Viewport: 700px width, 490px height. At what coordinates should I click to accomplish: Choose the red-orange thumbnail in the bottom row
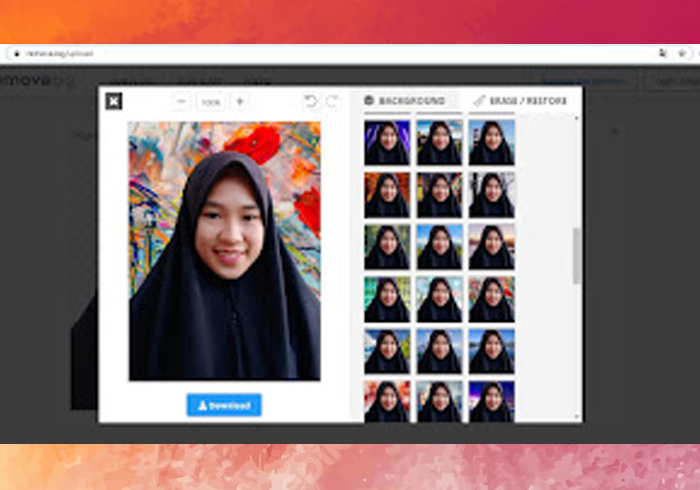pos(387,401)
